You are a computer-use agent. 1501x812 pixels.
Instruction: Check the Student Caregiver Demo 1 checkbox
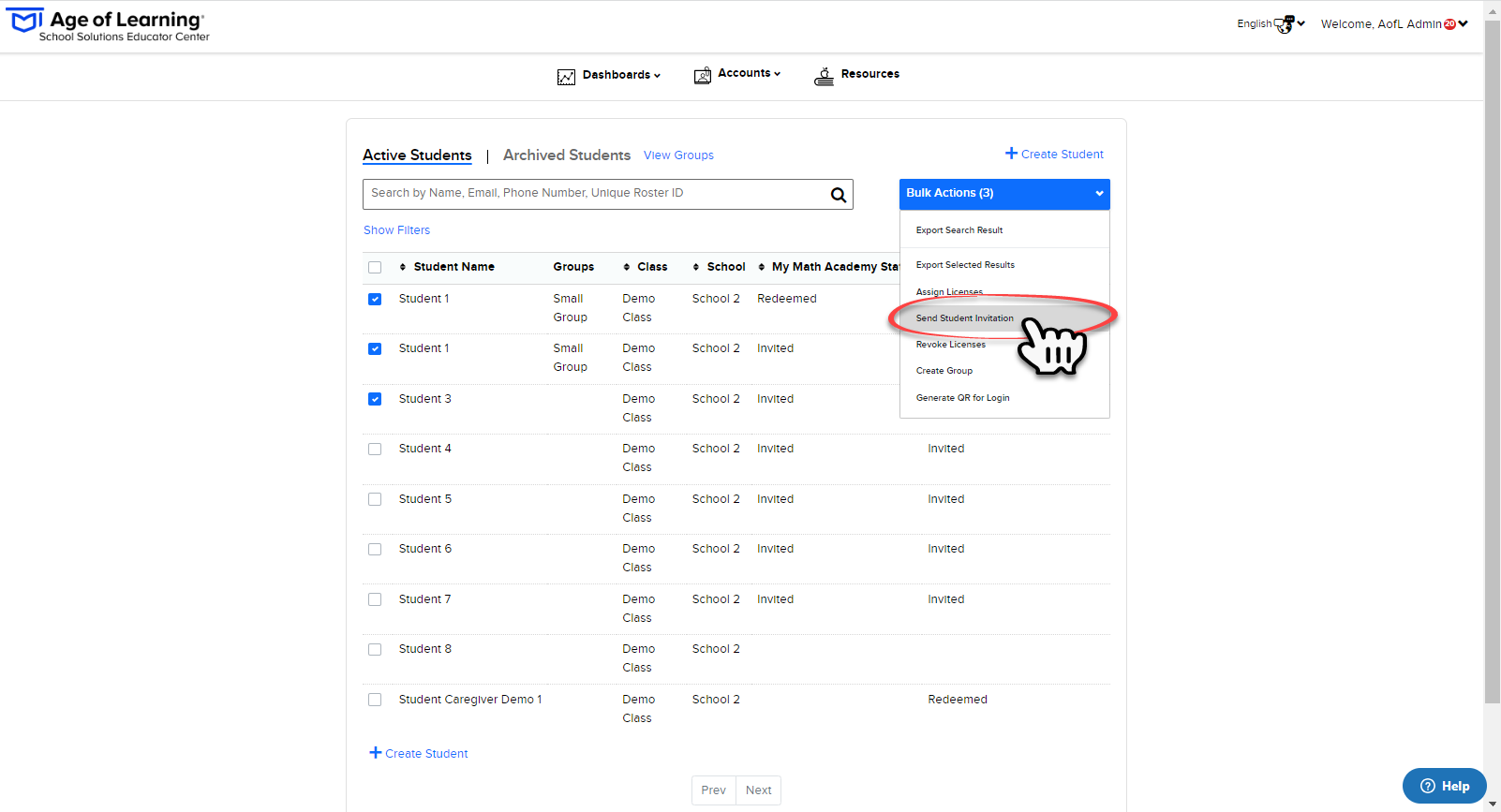[x=375, y=700]
